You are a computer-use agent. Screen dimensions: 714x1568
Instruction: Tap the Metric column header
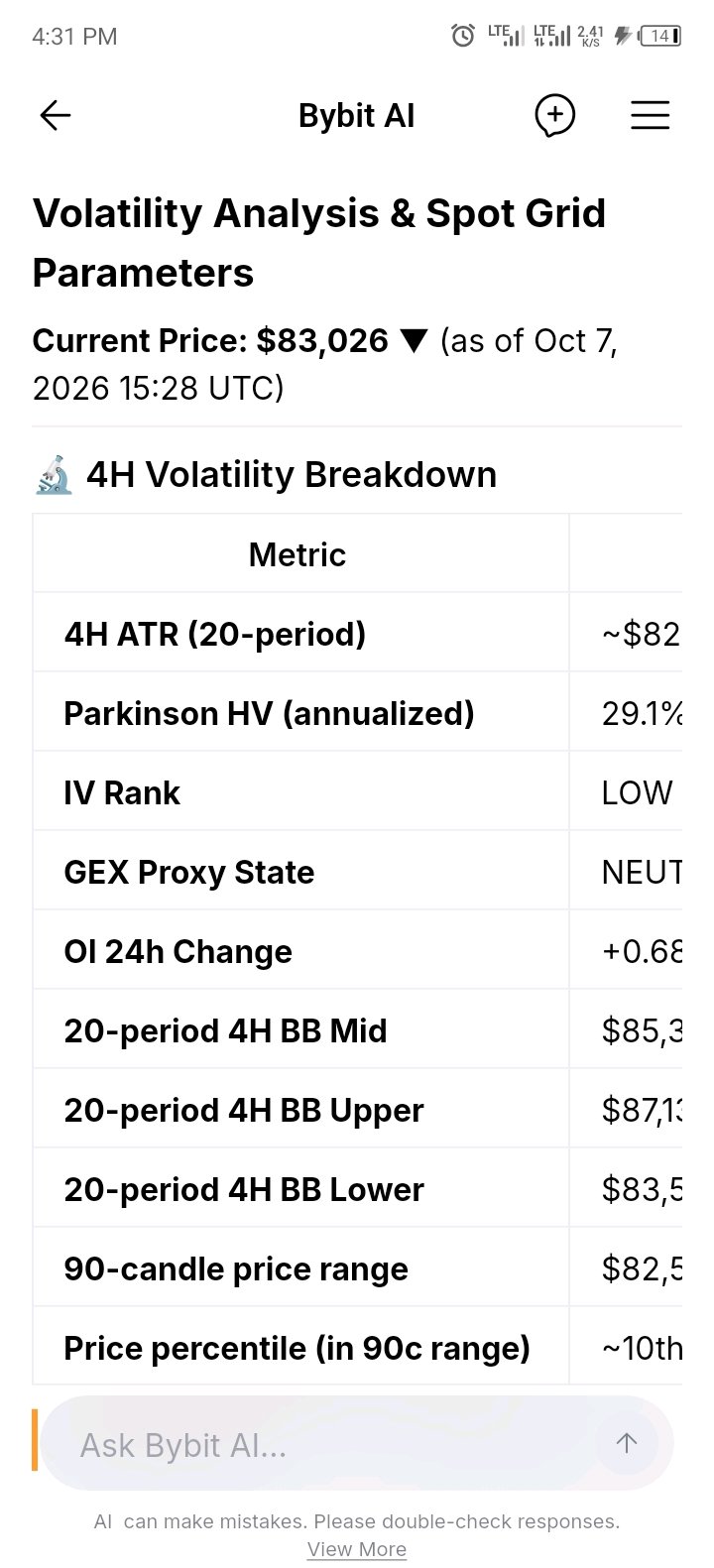coord(297,553)
